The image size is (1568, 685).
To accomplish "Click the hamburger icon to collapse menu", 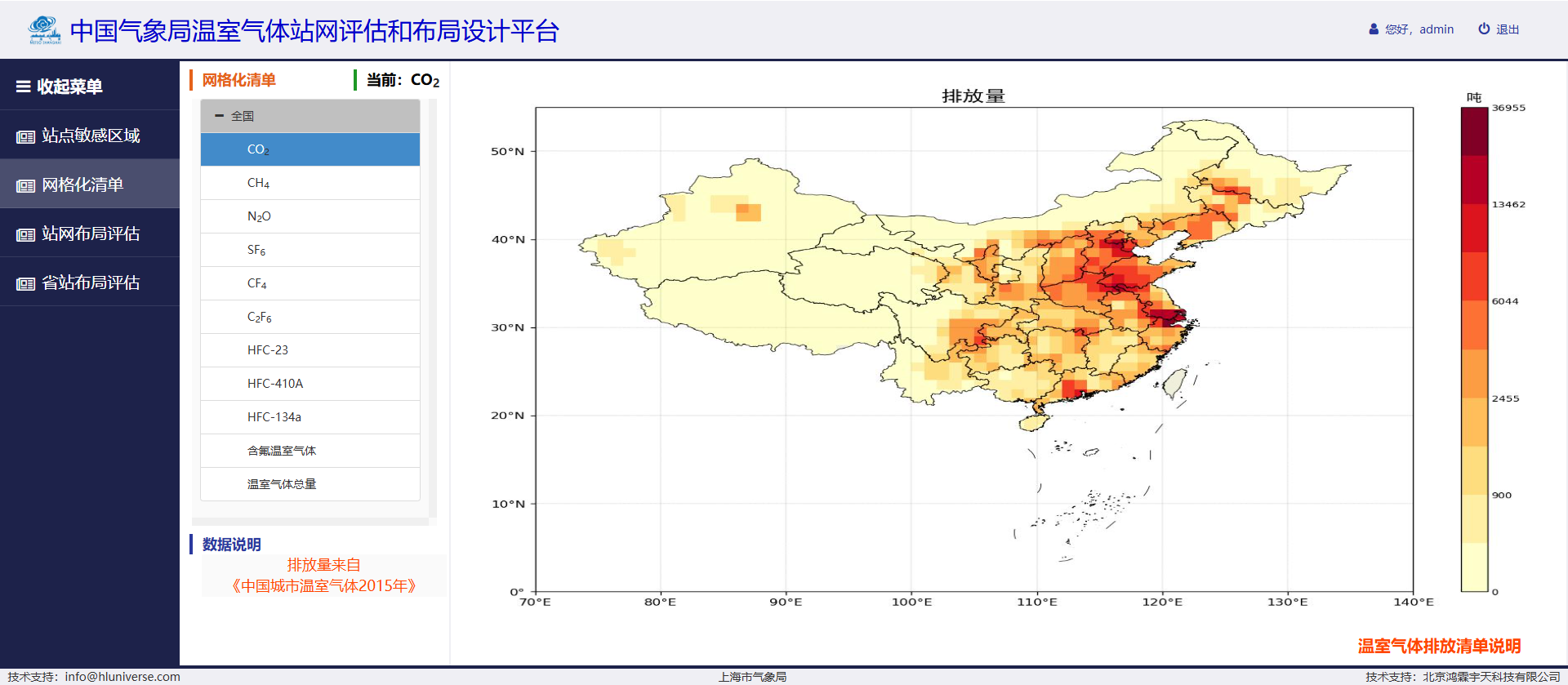I will tap(24, 87).
